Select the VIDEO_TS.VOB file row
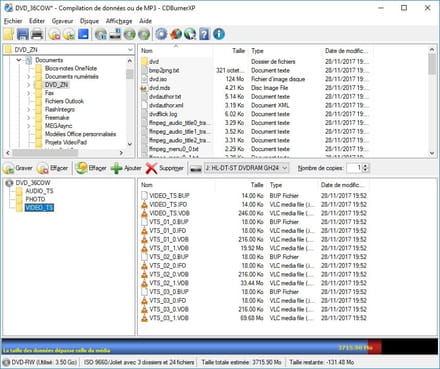This screenshot has width=440, height=369. point(255,213)
